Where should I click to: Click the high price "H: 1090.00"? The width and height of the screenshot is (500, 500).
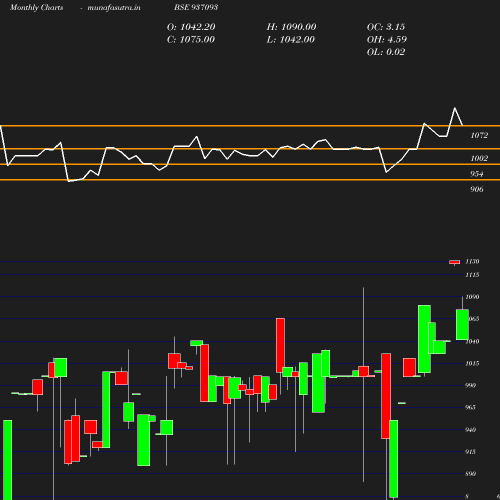[291, 27]
